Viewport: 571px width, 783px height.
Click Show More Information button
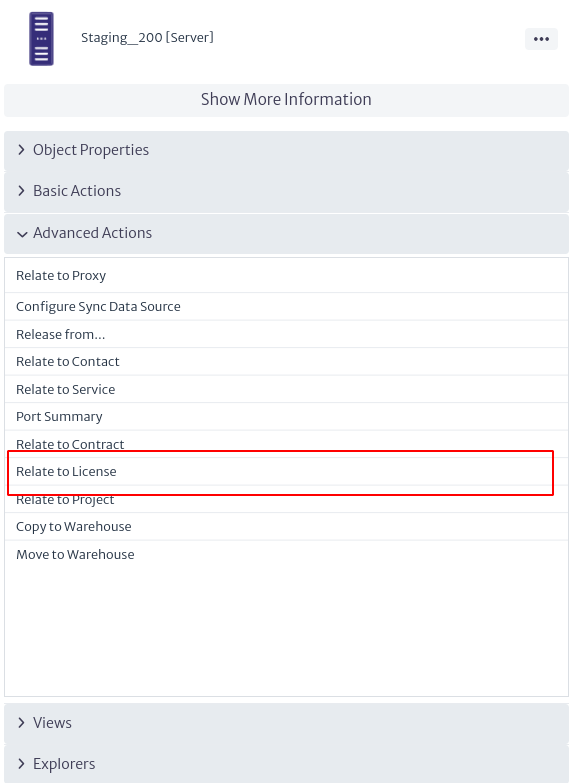286,100
